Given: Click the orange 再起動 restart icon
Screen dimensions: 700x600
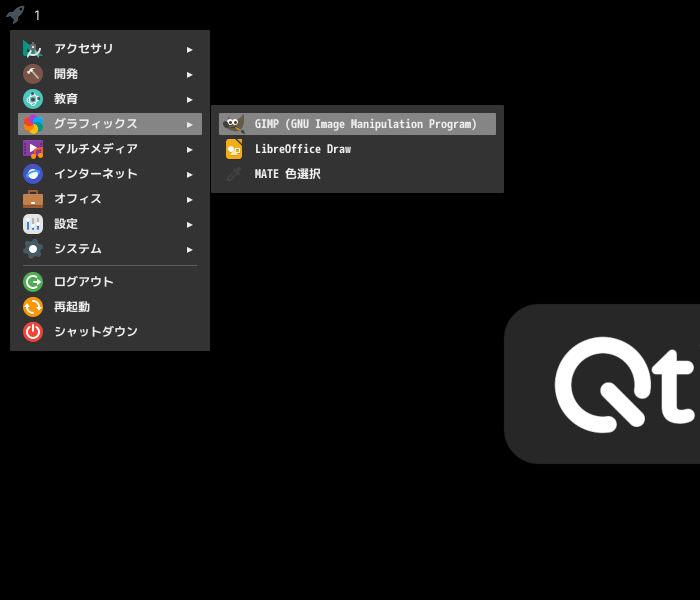Looking at the screenshot, I should [33, 307].
